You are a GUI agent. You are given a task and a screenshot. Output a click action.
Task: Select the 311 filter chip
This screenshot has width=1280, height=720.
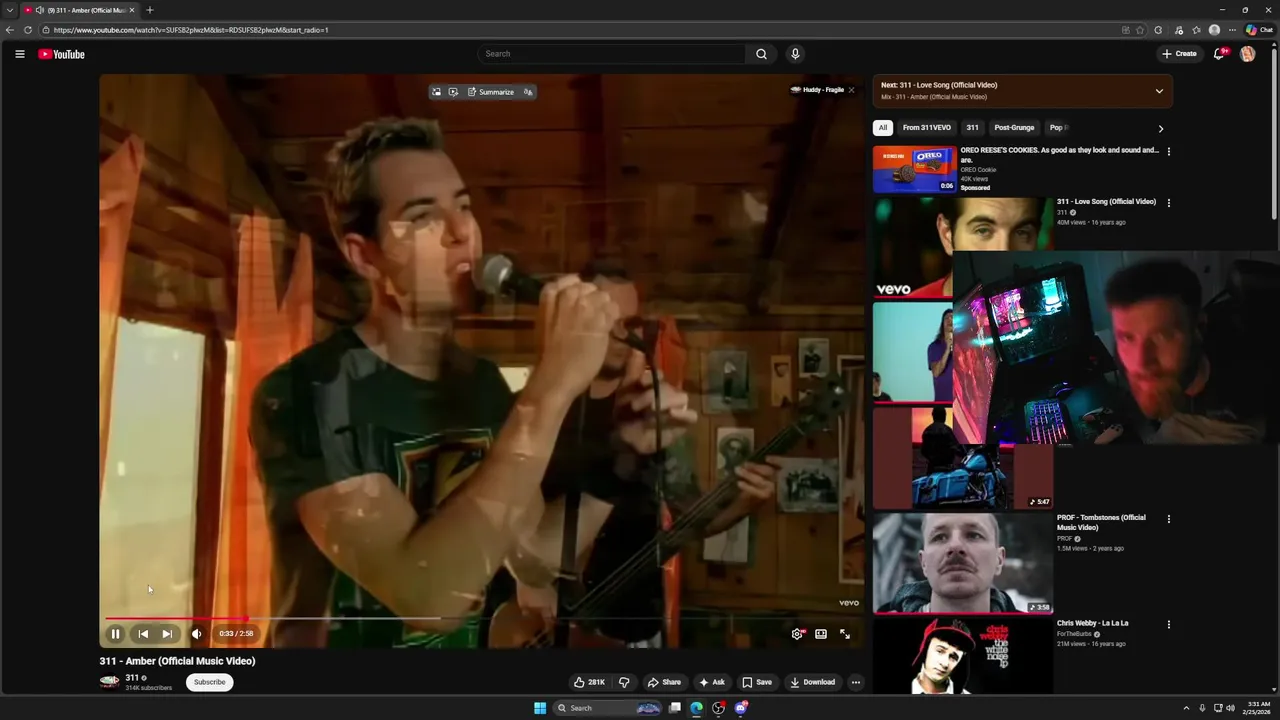[x=972, y=128]
